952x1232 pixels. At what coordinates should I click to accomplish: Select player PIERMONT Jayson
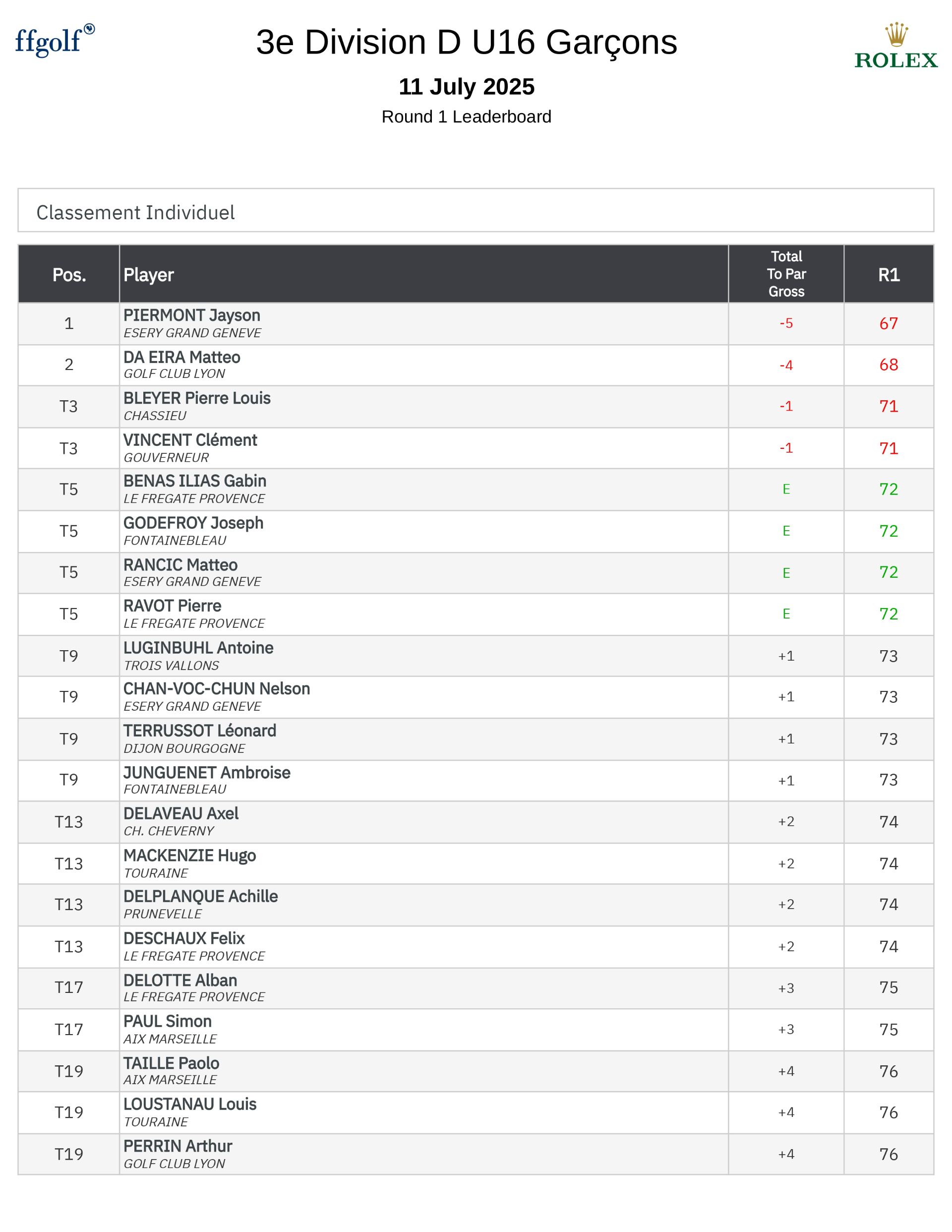(192, 315)
